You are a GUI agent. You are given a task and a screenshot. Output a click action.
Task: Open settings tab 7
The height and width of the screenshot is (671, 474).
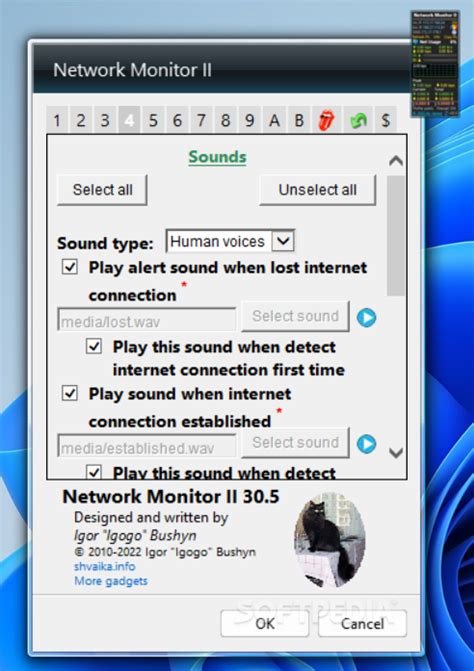[x=201, y=120]
